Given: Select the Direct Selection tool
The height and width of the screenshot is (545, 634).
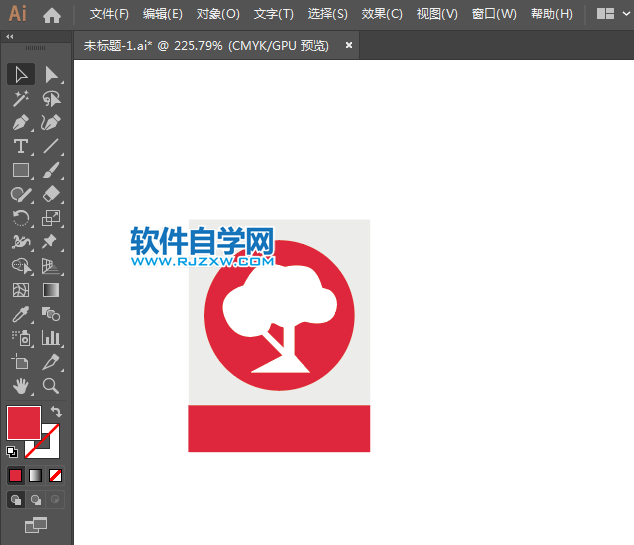Looking at the screenshot, I should point(51,74).
